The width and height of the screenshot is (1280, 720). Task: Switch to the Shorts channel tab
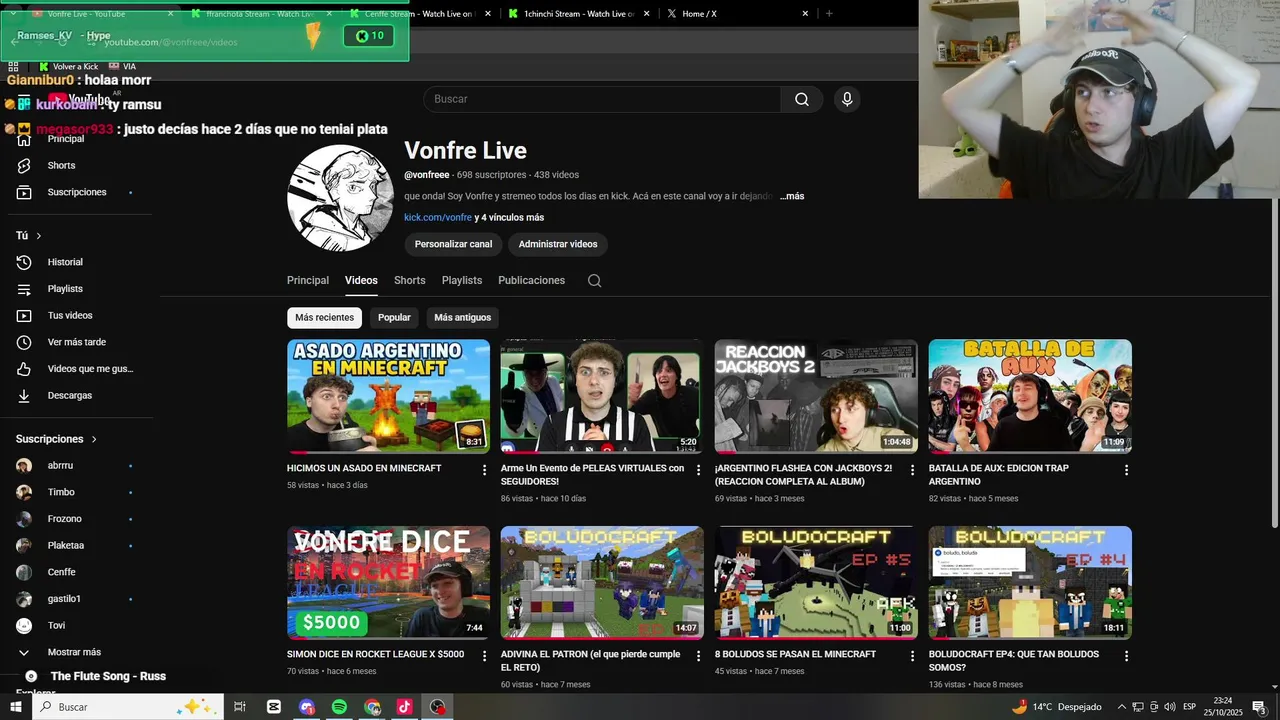(410, 281)
